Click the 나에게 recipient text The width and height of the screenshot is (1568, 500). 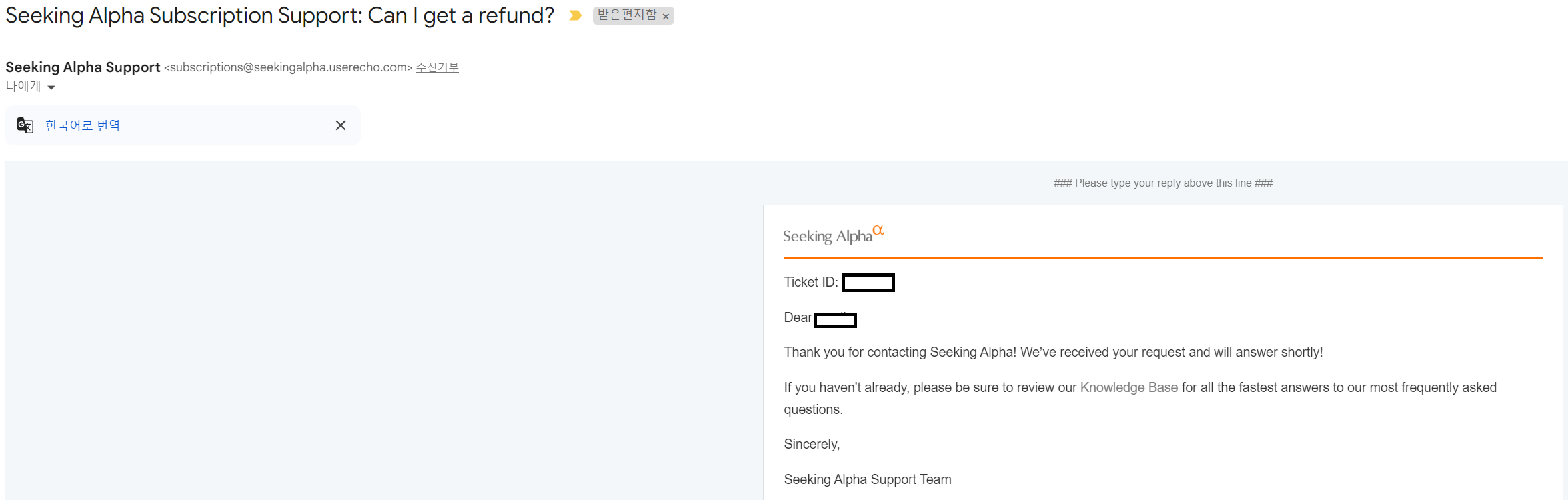pos(23,87)
